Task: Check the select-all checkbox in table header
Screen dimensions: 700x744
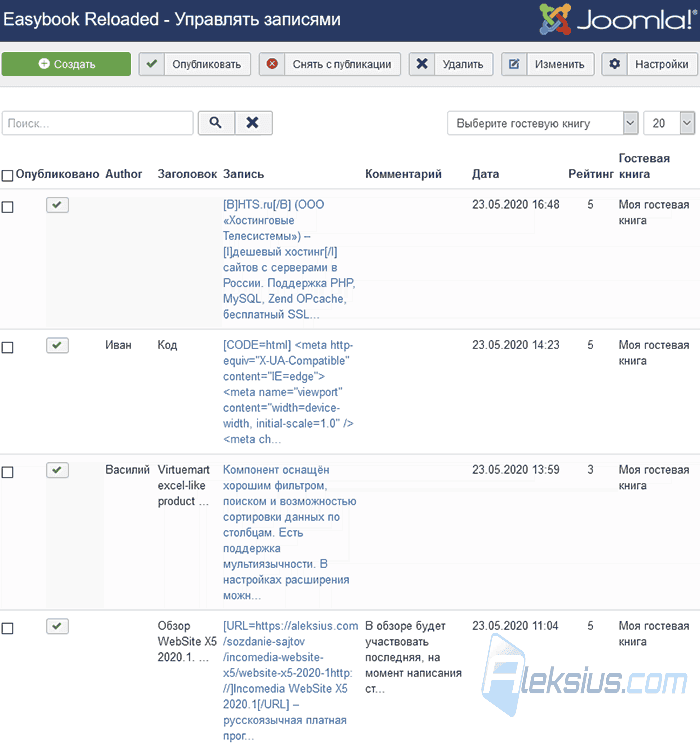Action: pos(8,176)
